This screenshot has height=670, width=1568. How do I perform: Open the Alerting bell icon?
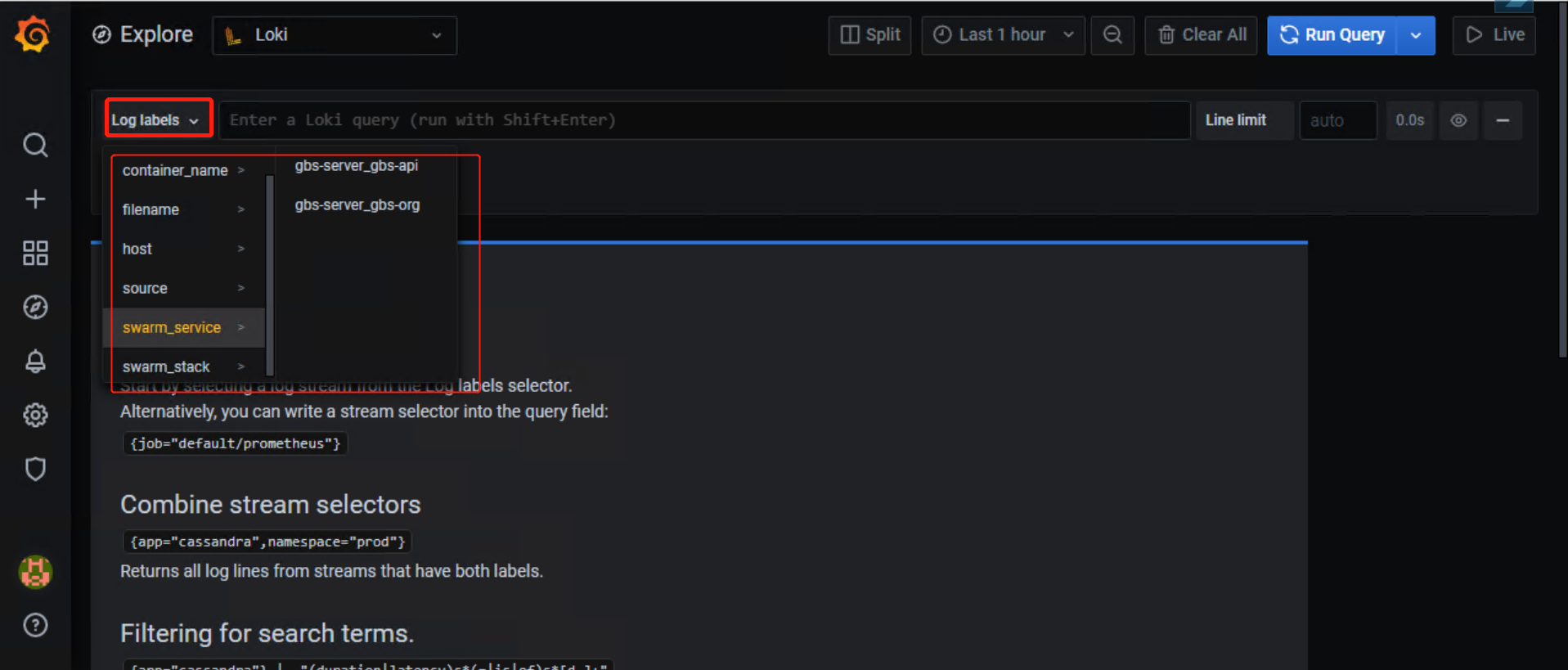pyautogui.click(x=35, y=362)
